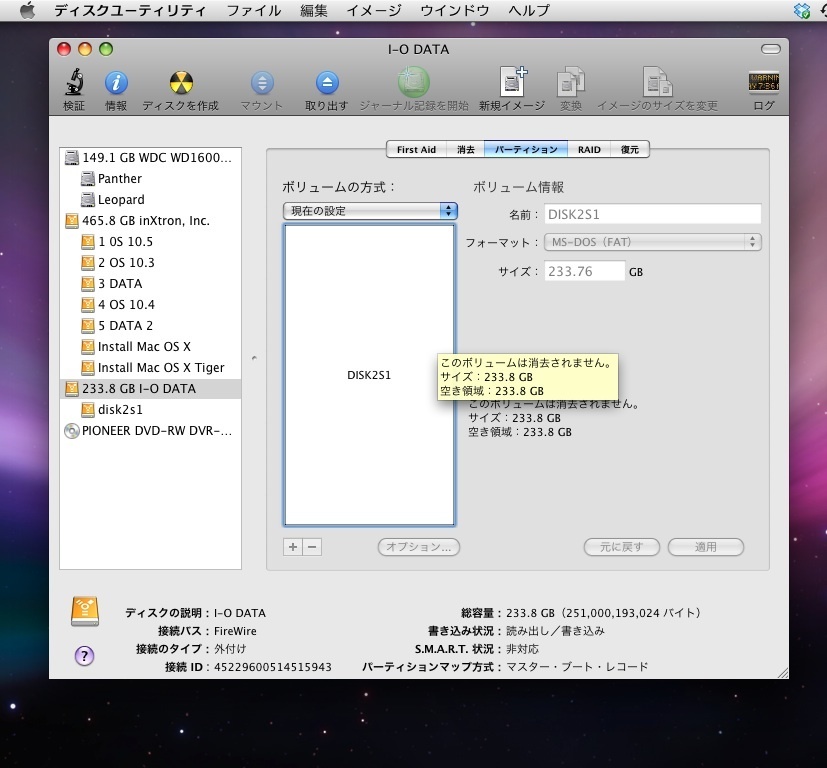Screen dimensions: 827x768
Task: Click the plus button to add partition
Action: (293, 547)
